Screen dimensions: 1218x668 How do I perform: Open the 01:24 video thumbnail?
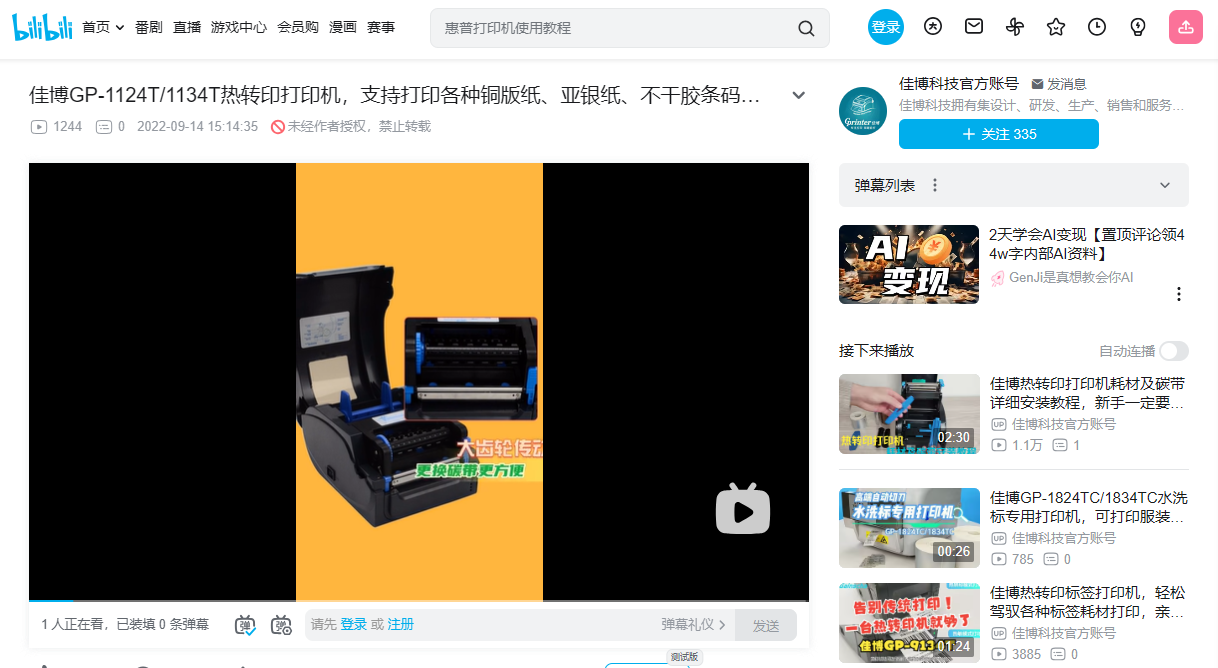[909, 623]
